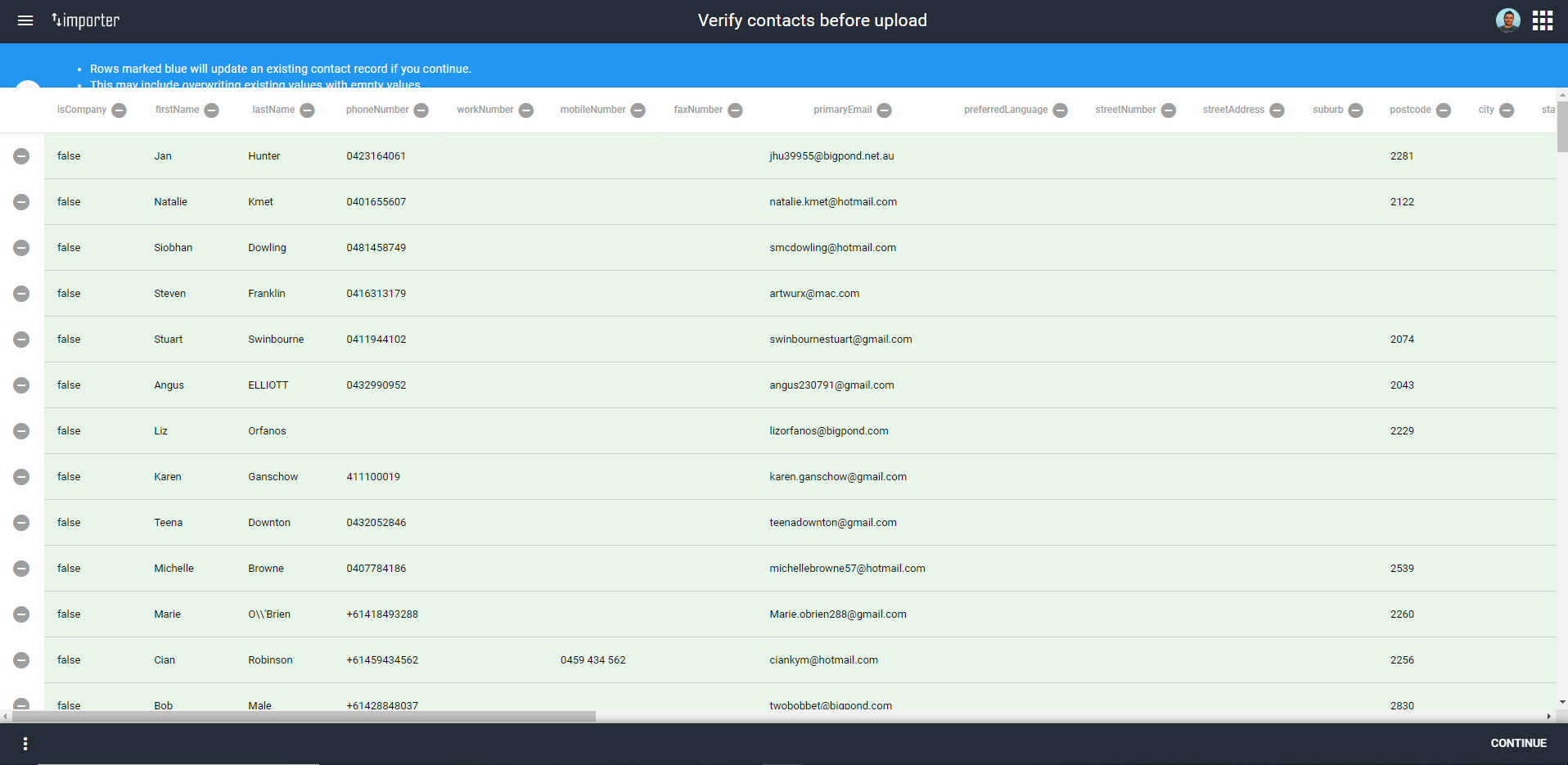Click the CONTINUE button
This screenshot has height=765, width=1568.
tap(1517, 743)
